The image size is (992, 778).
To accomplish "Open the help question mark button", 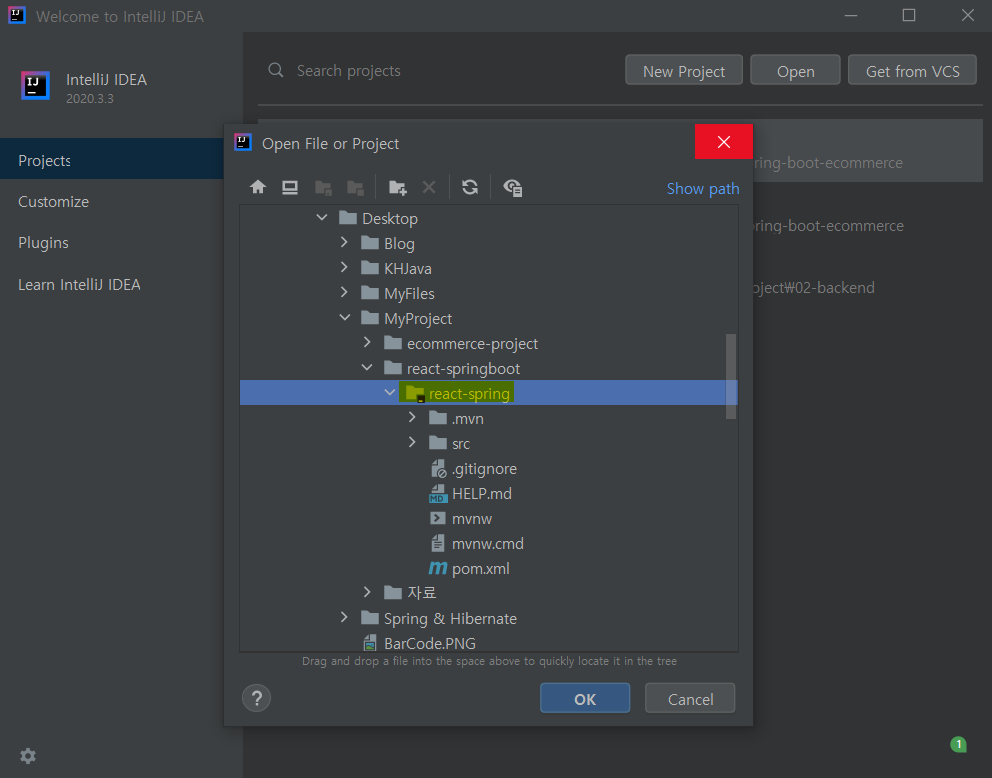I will pyautogui.click(x=256, y=698).
